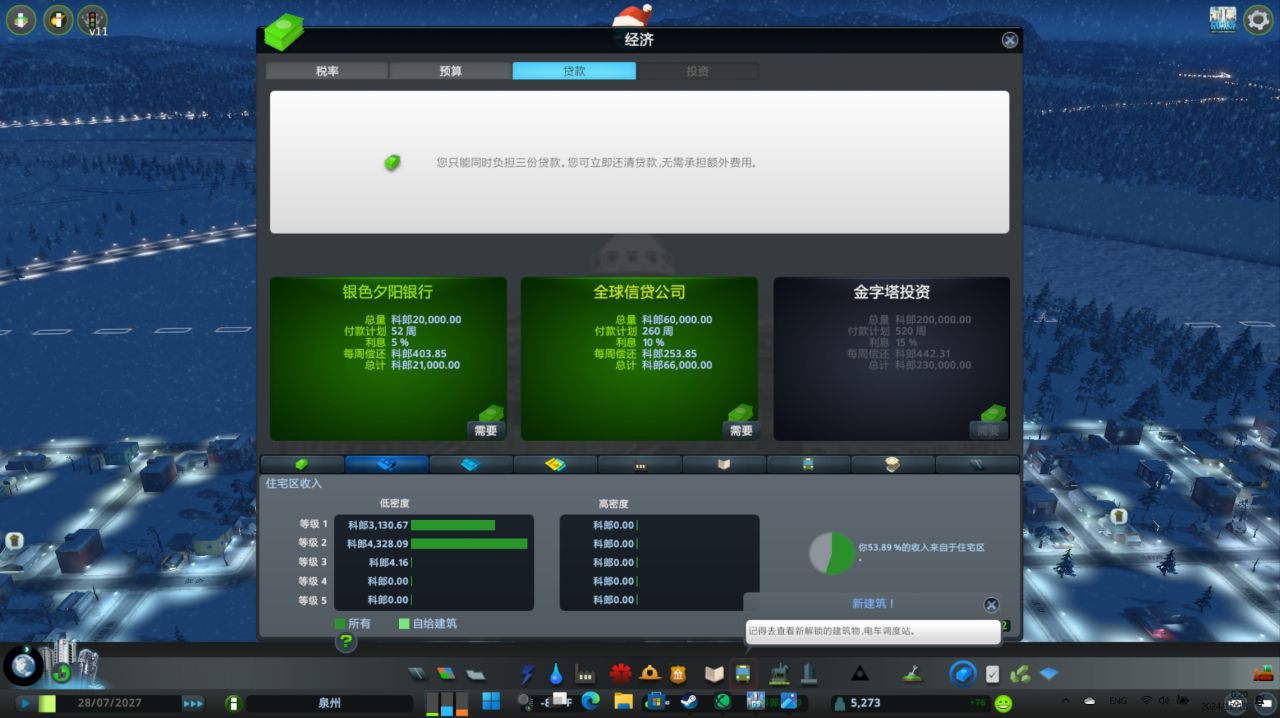Show commercial income tab (light-blue zone)
The width and height of the screenshot is (1280, 718).
tap(471, 464)
